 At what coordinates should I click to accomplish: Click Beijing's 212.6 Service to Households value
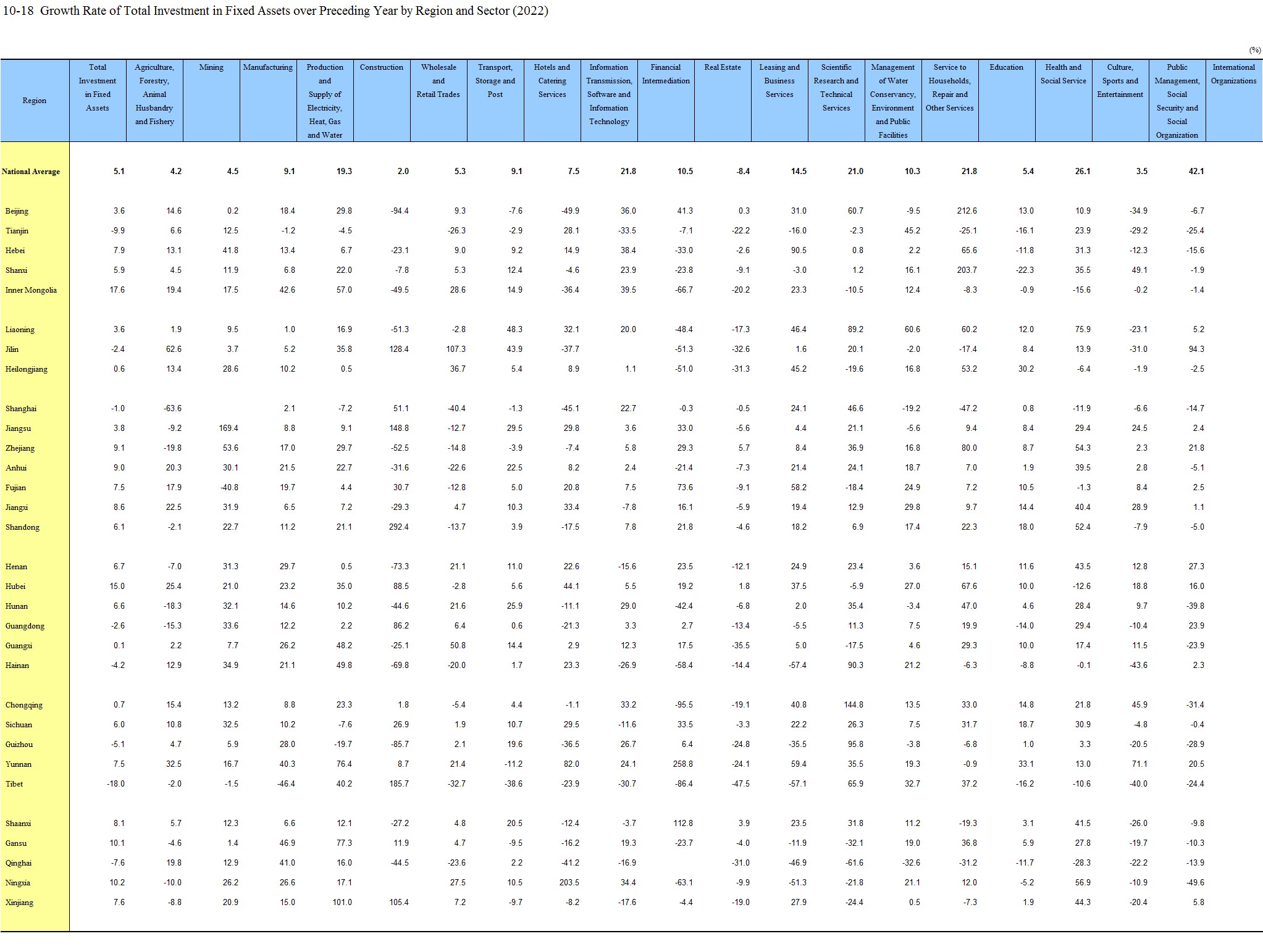pyautogui.click(x=967, y=211)
